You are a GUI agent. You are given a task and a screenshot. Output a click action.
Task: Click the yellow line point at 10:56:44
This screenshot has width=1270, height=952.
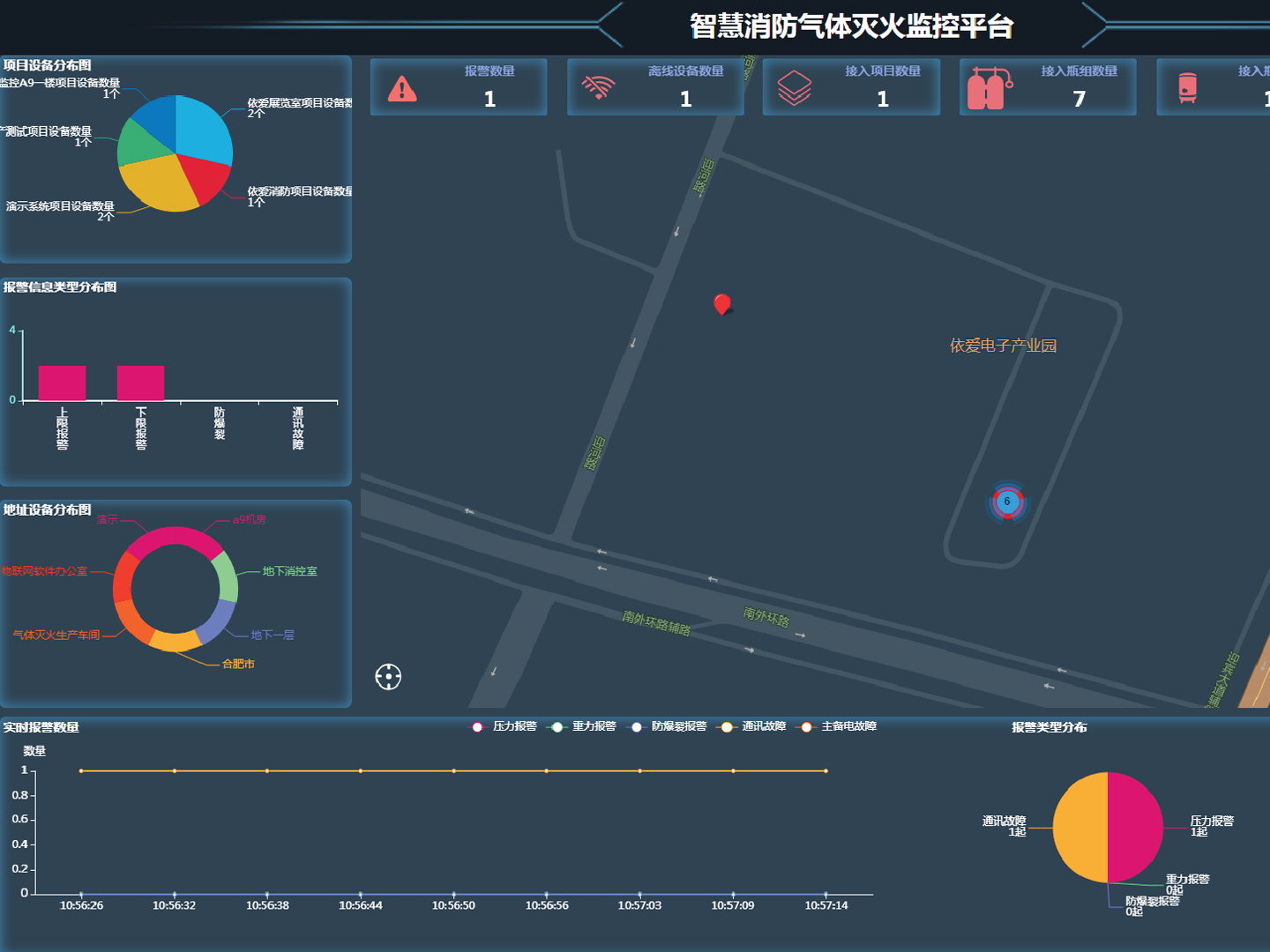click(x=361, y=771)
